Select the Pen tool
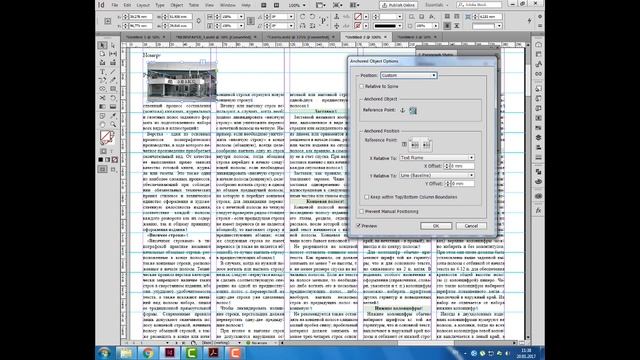 coord(102,80)
